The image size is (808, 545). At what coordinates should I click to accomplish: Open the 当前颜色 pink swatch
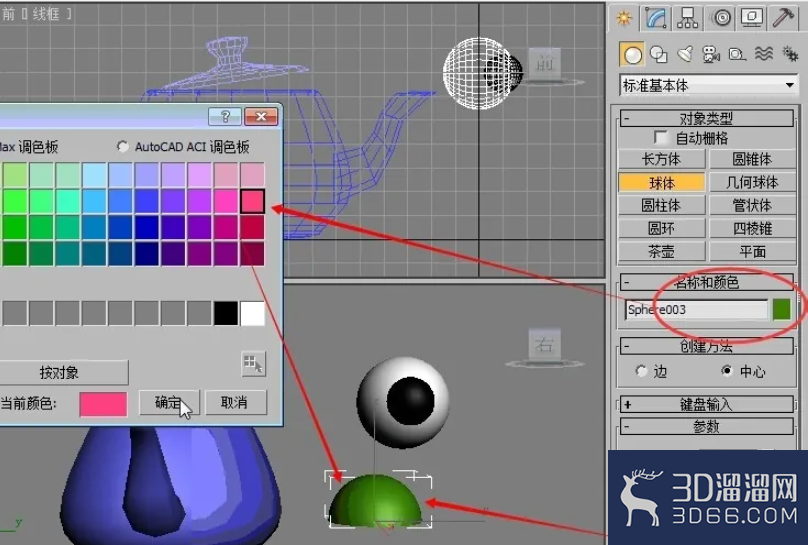click(x=103, y=404)
